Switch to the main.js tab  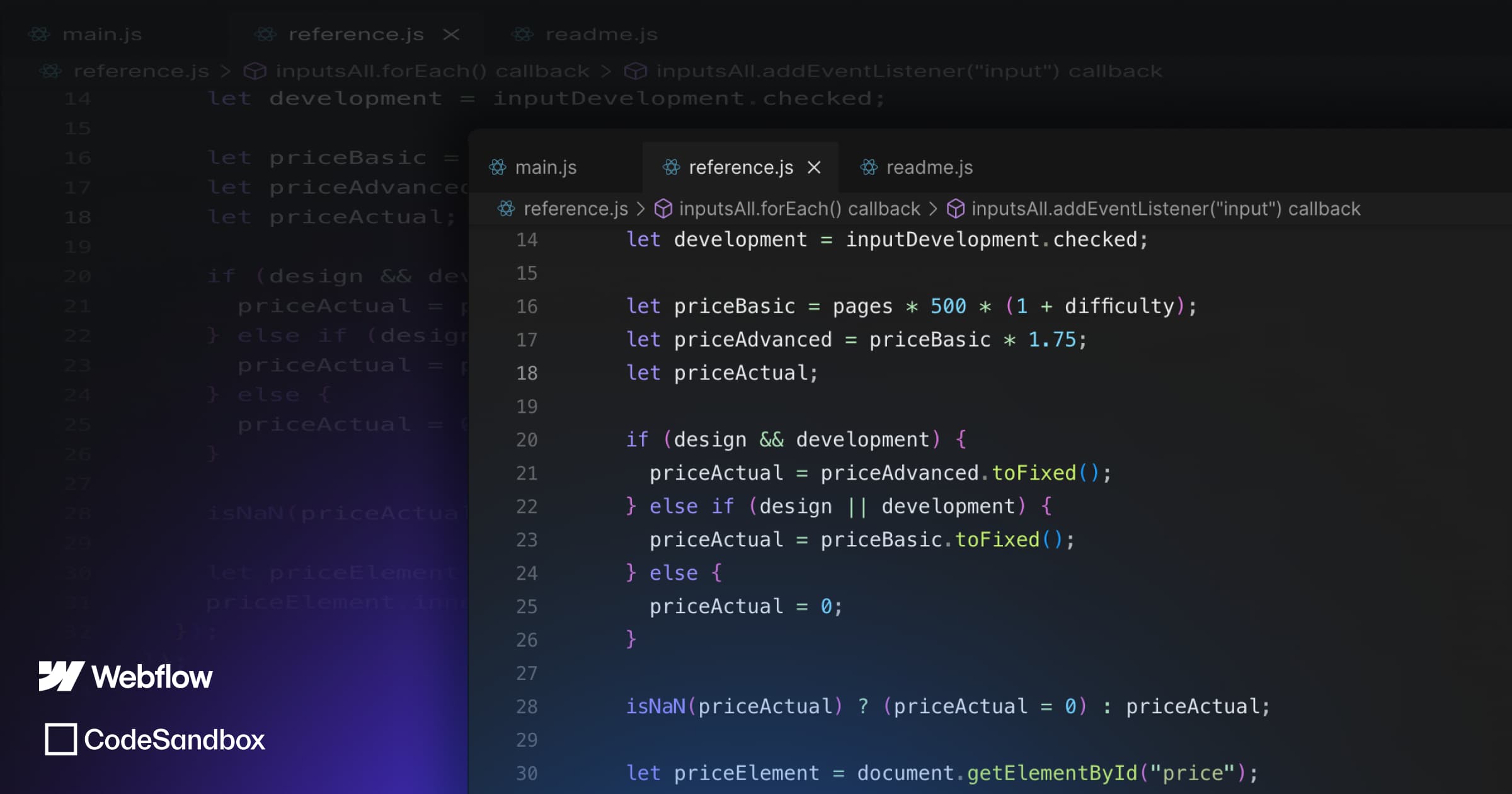tap(546, 168)
